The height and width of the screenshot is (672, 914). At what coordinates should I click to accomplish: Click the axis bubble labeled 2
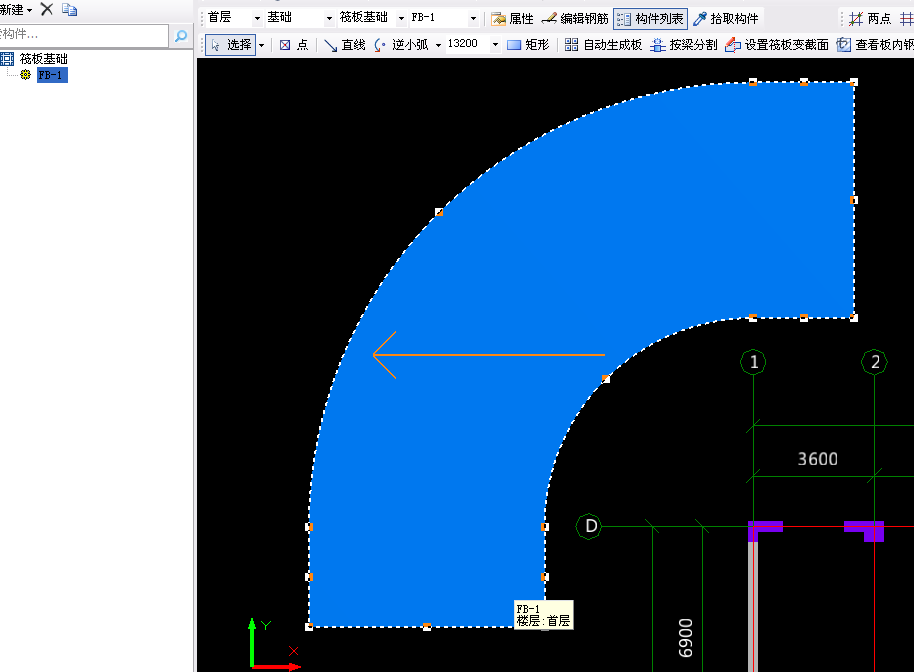874,362
